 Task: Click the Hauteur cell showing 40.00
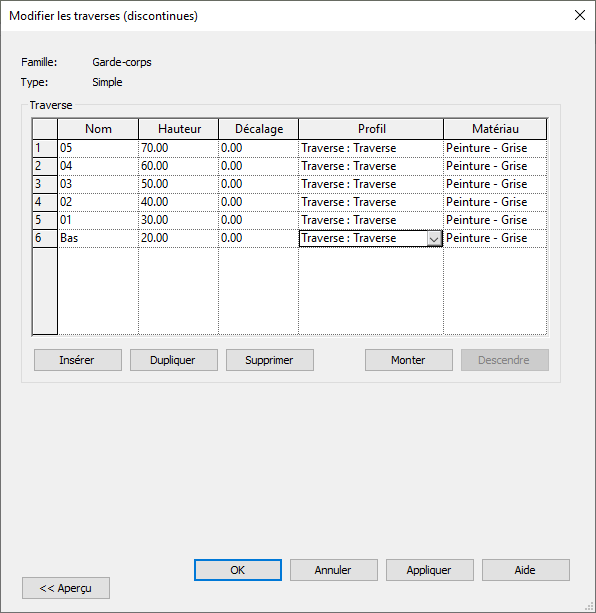click(179, 202)
